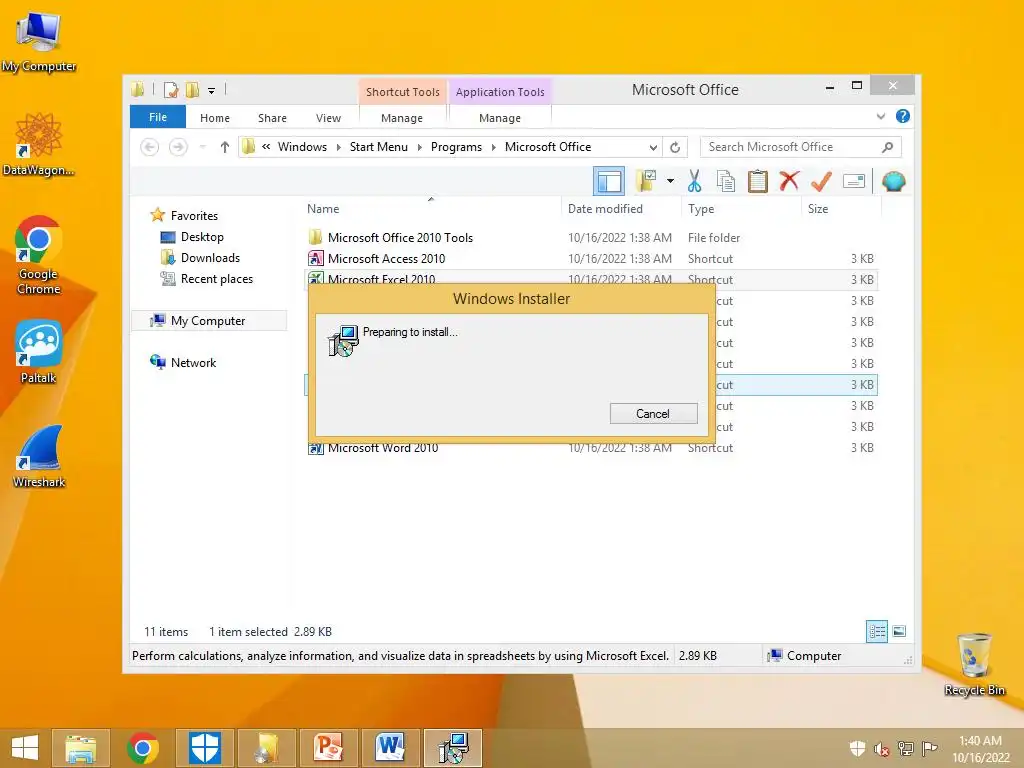This screenshot has width=1024, height=768.
Task: Click the Start Menu breadcrumb
Action: pyautogui.click(x=379, y=147)
